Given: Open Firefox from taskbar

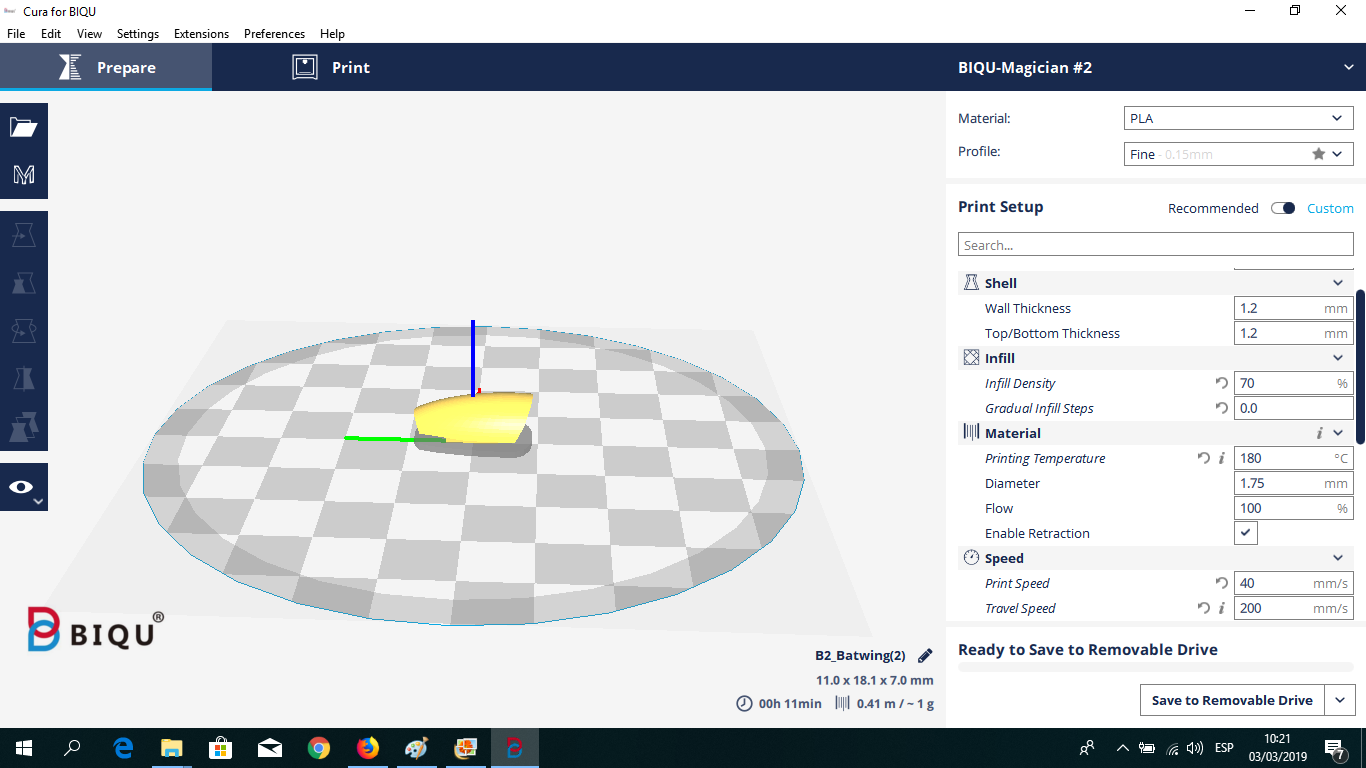Looking at the screenshot, I should (x=368, y=747).
